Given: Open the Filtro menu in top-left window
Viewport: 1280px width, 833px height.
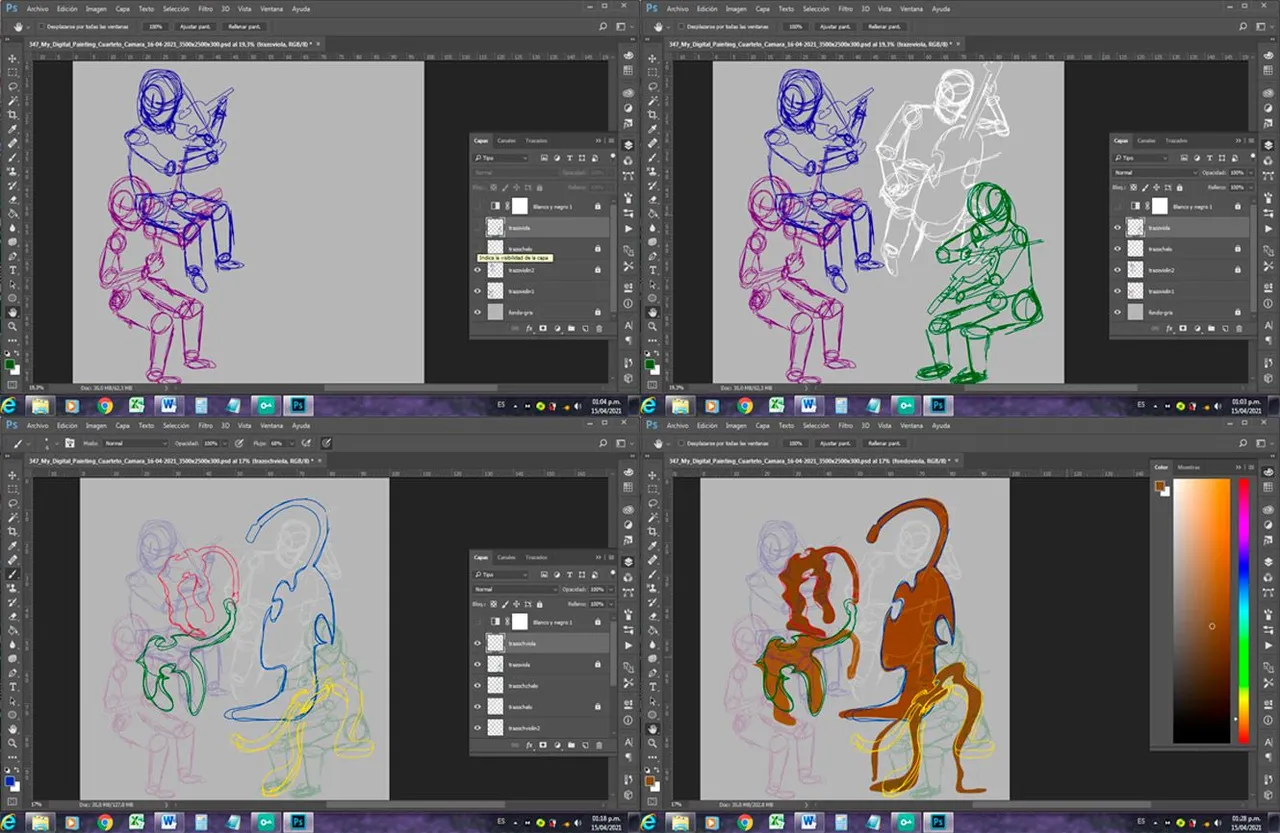Looking at the screenshot, I should (205, 8).
